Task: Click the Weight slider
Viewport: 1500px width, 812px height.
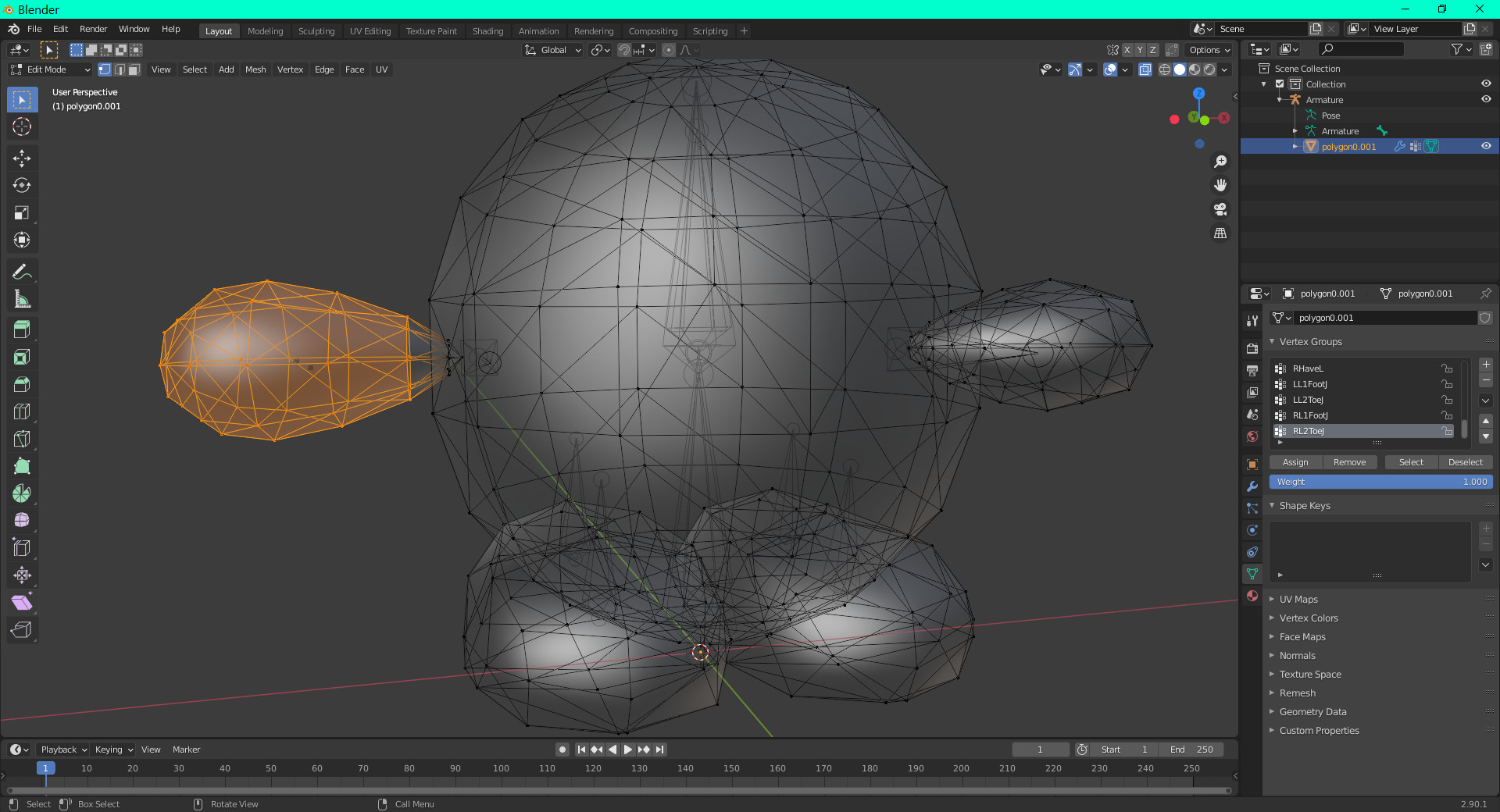Action: tap(1380, 482)
